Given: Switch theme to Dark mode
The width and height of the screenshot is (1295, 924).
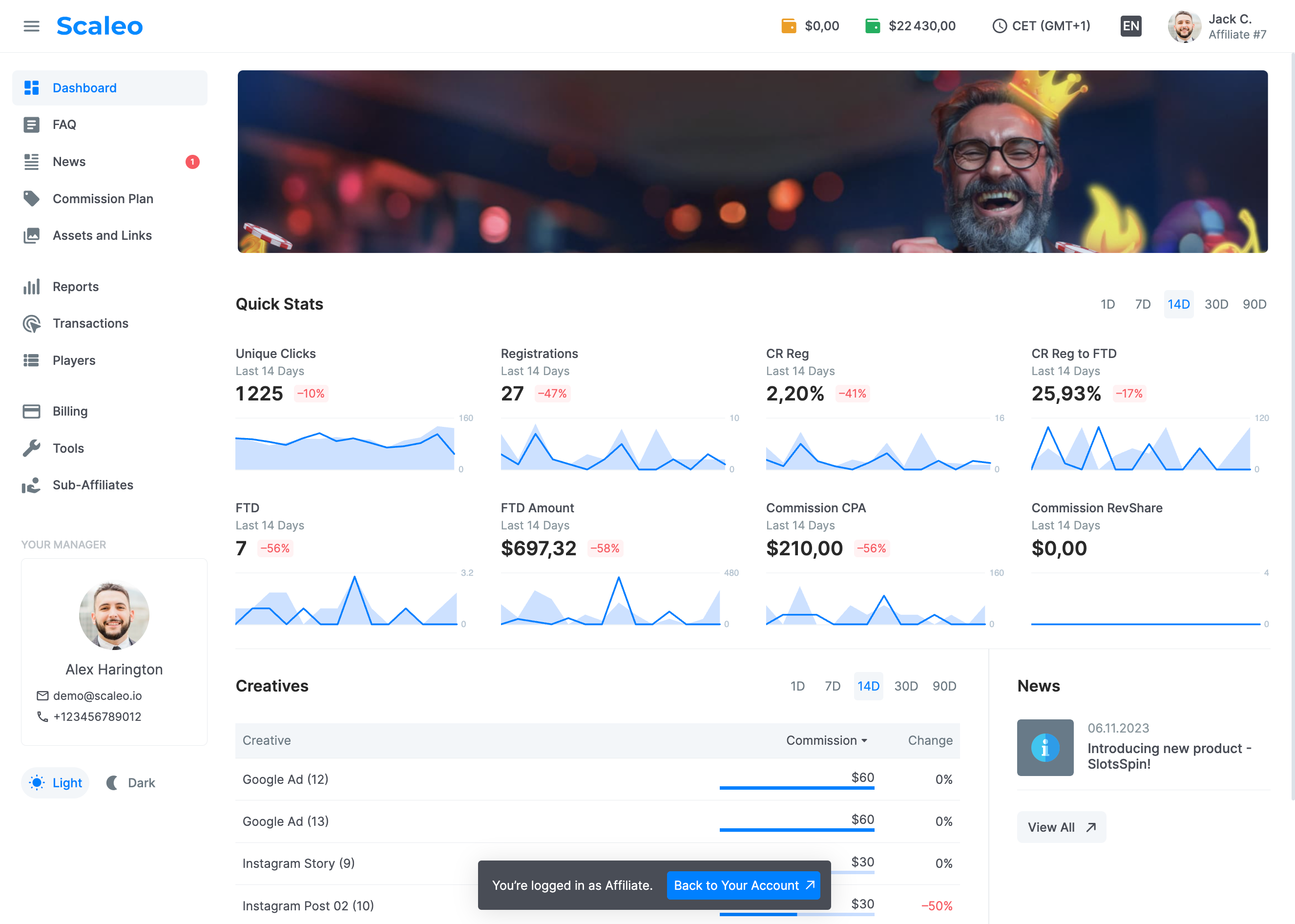Looking at the screenshot, I should tap(130, 782).
